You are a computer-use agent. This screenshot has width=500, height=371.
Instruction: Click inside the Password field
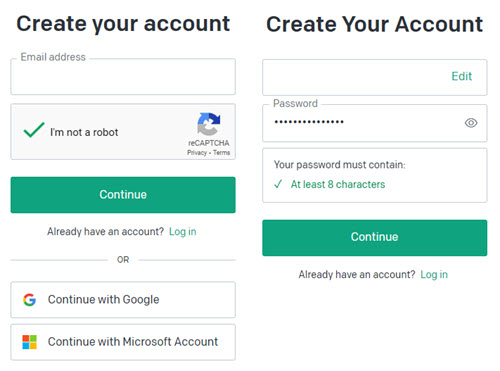[x=375, y=123]
